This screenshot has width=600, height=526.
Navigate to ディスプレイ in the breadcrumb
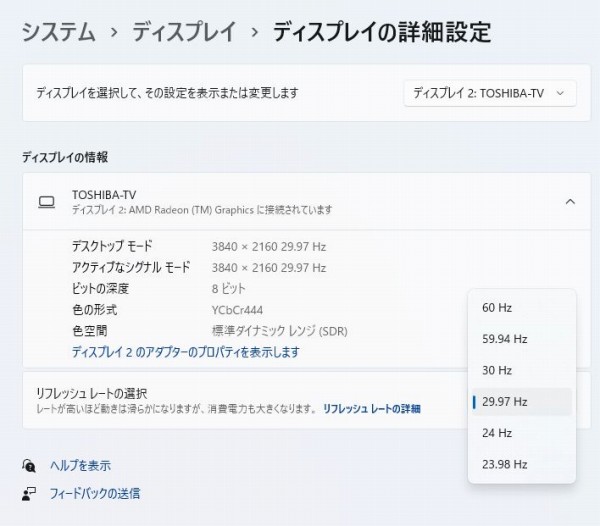point(185,32)
